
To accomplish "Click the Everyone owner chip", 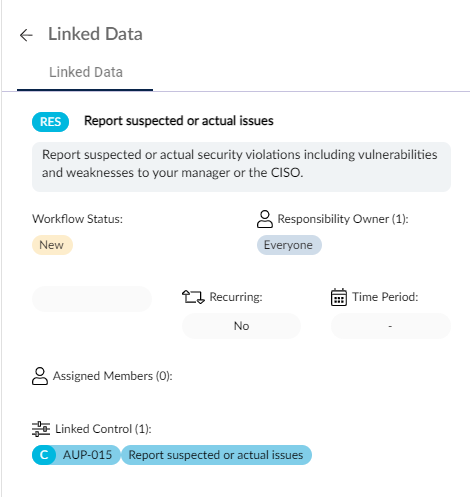I will click(x=289, y=245).
